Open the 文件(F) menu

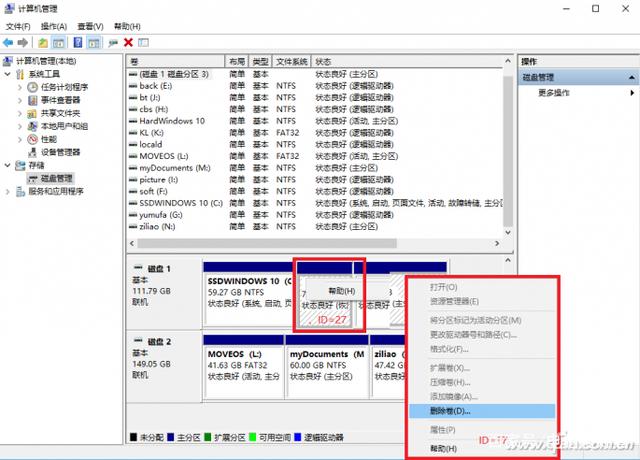(x=18, y=27)
